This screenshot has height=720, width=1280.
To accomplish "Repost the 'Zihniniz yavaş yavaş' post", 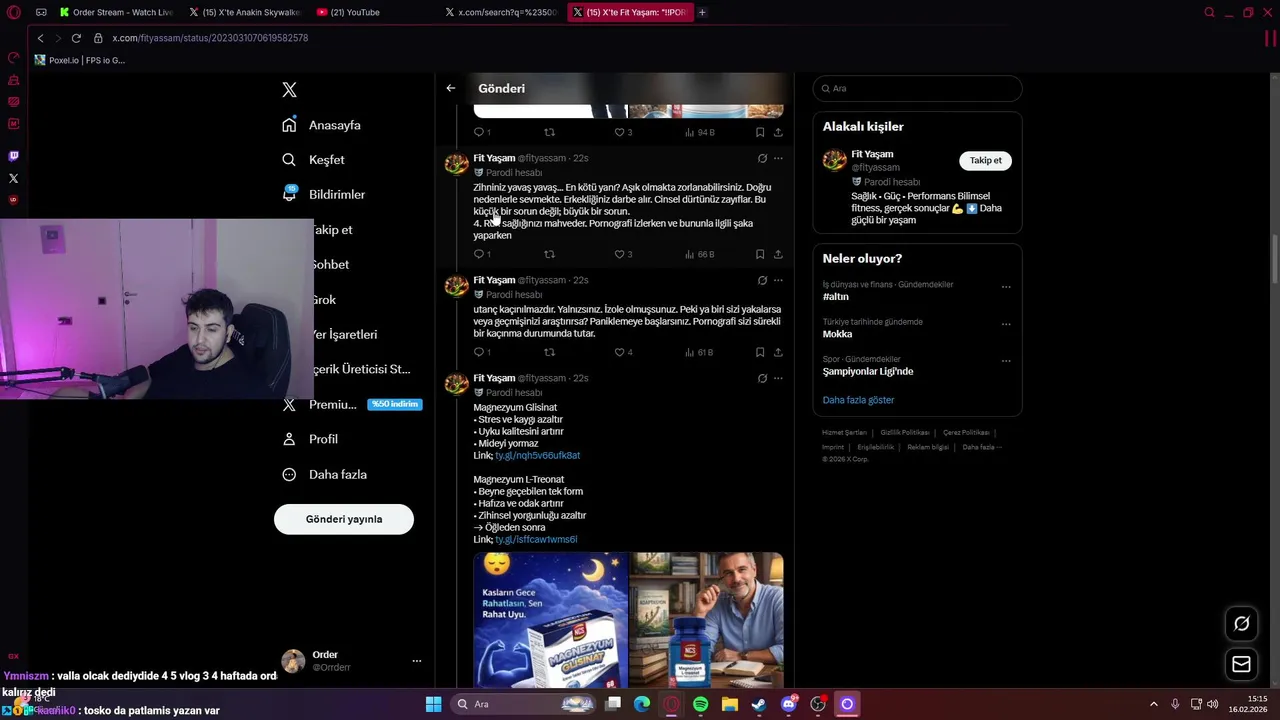I will [x=549, y=254].
